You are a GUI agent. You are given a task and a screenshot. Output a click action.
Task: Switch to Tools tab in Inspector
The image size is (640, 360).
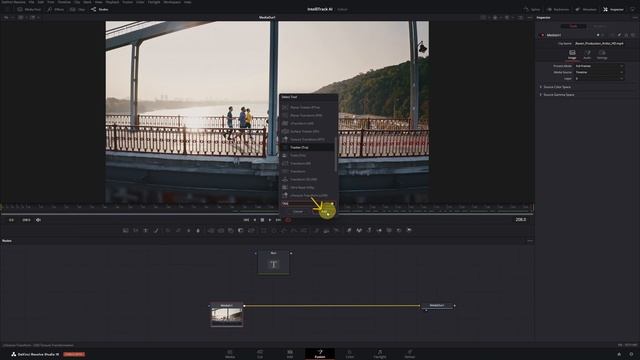[x=573, y=26]
